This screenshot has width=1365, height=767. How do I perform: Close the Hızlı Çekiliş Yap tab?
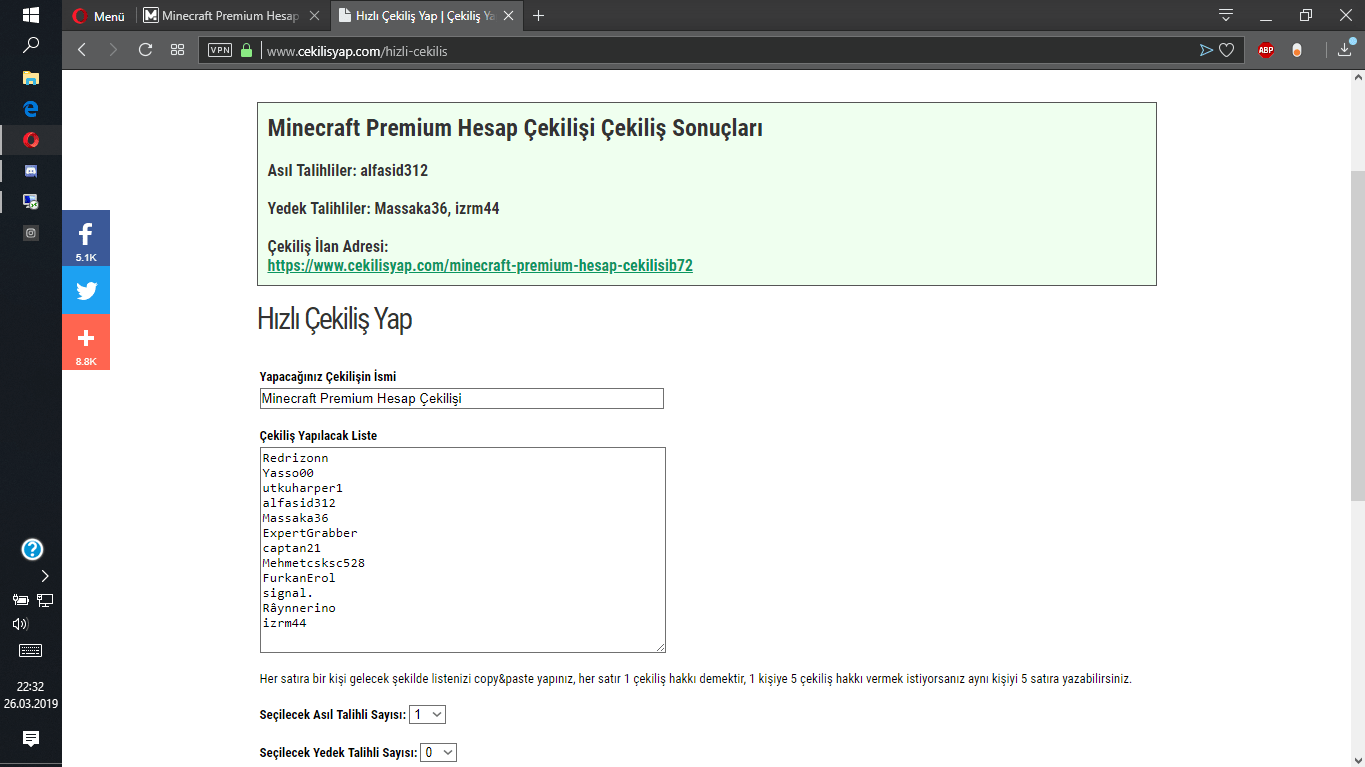coord(507,16)
